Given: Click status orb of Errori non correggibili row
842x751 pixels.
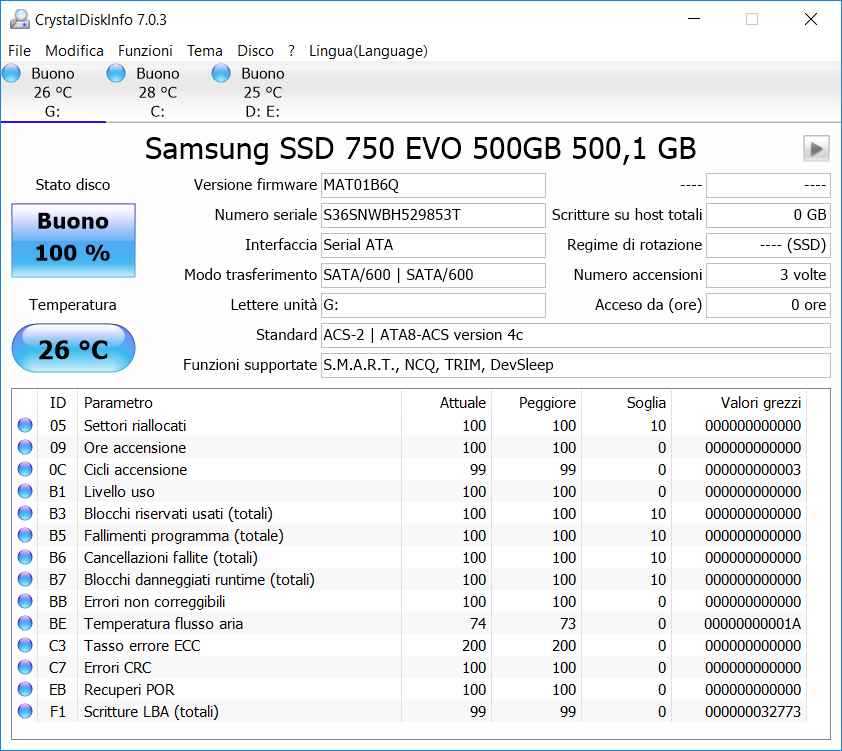Looking at the screenshot, I should 25,602.
